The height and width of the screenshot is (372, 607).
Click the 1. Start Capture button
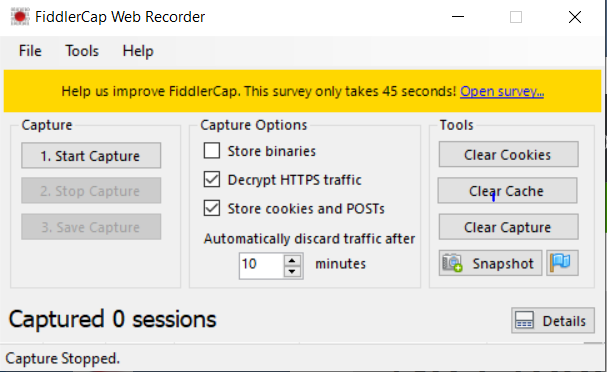[x=91, y=156]
